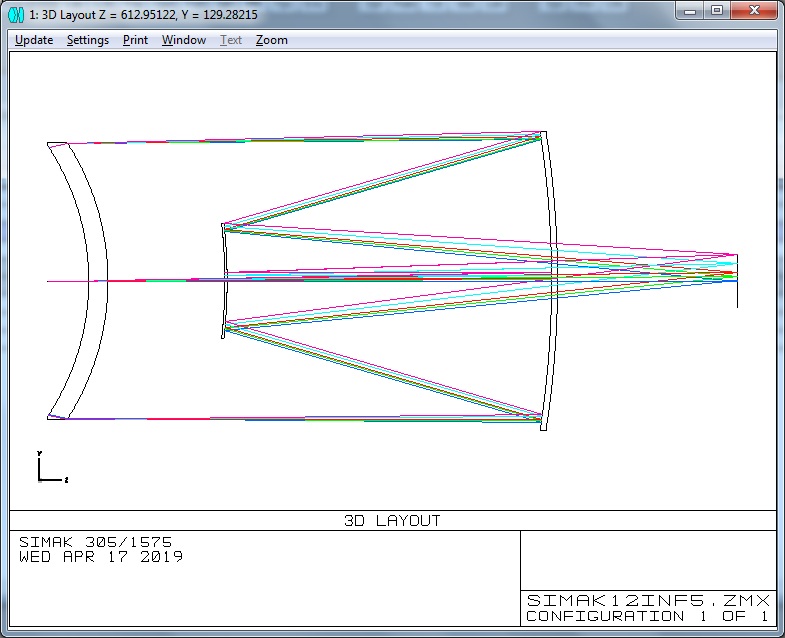Open the Update menu
785x638 pixels.
[34, 40]
